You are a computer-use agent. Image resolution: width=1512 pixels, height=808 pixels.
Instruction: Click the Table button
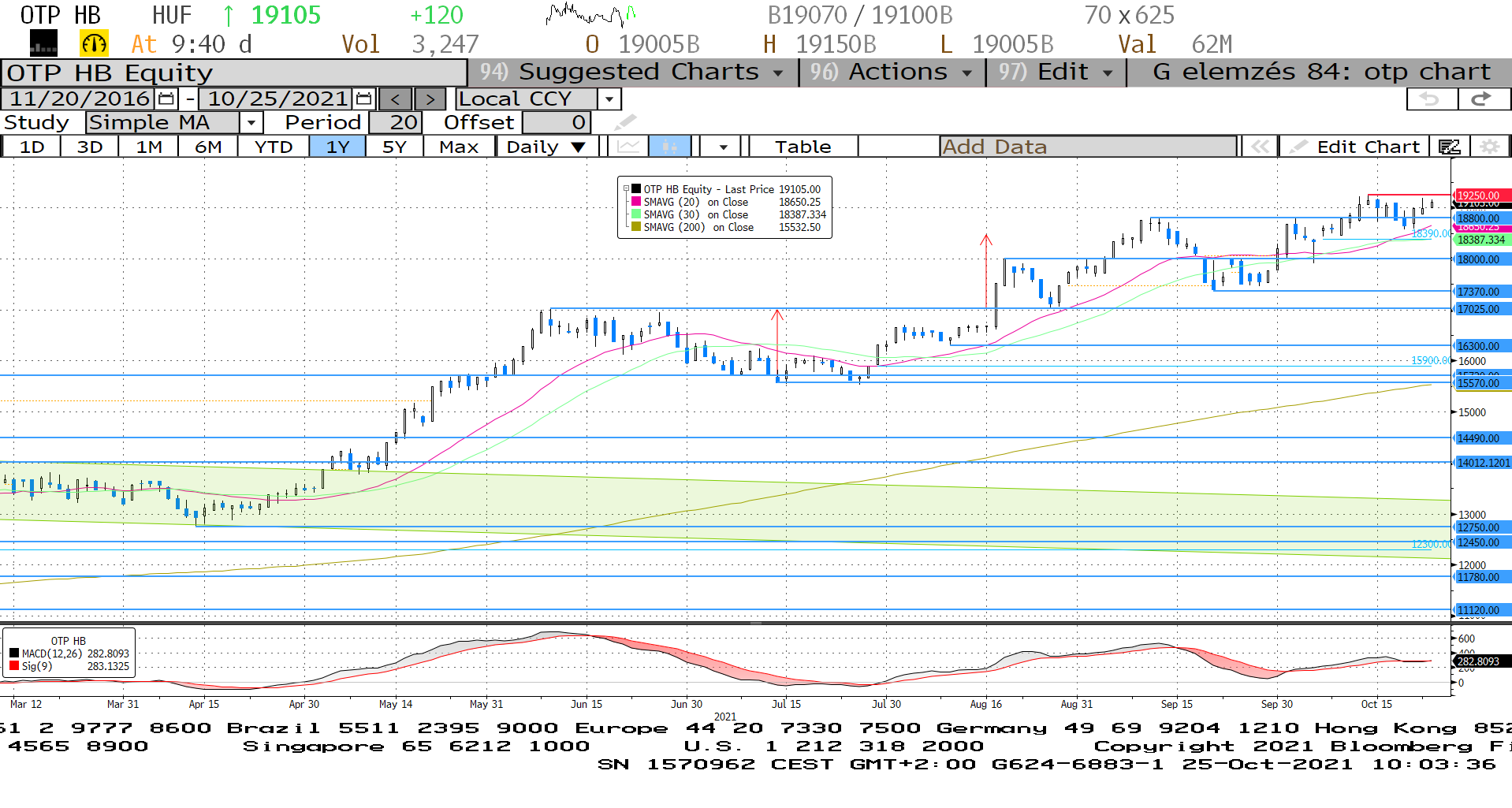point(803,147)
